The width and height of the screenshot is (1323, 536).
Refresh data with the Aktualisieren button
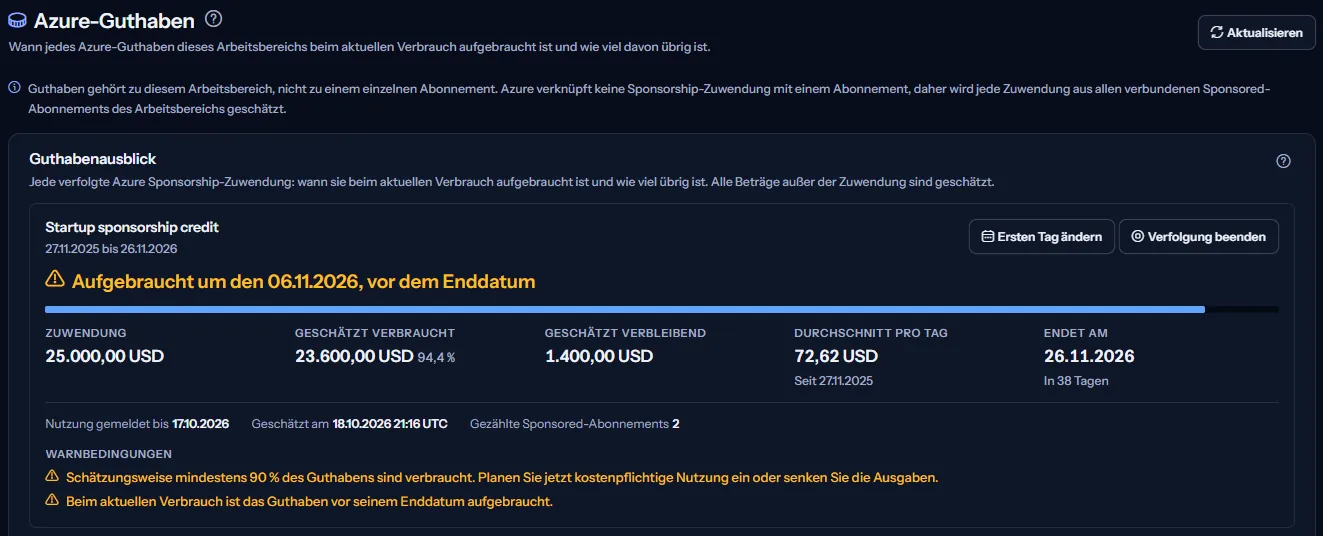pos(1257,32)
